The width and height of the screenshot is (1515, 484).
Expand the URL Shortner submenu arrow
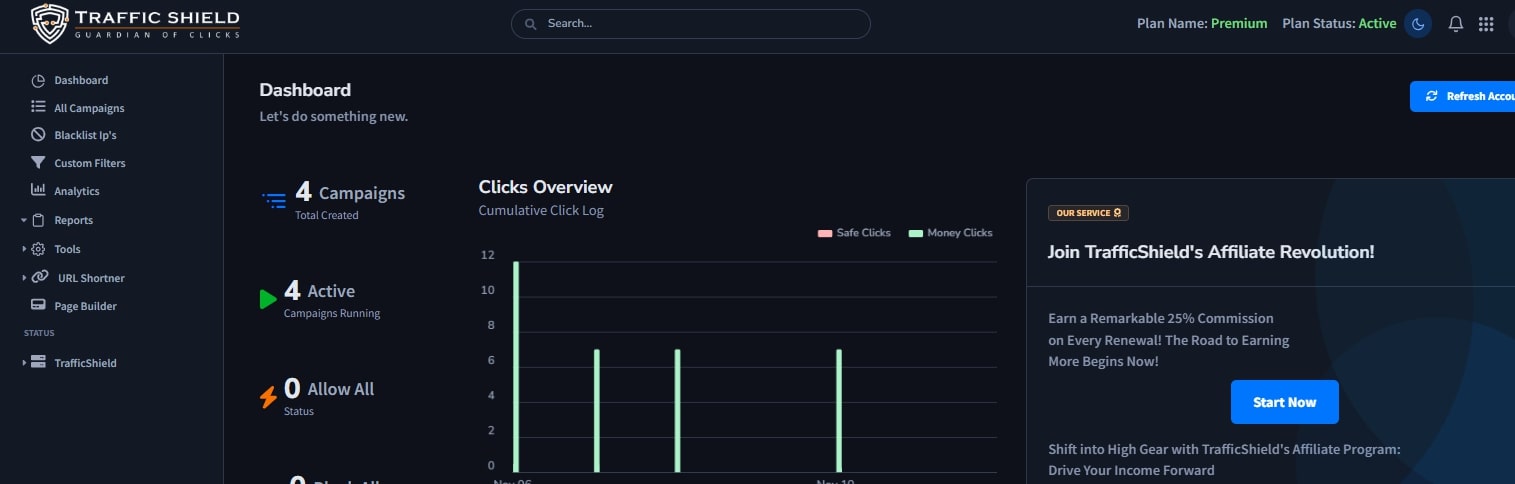coord(24,278)
